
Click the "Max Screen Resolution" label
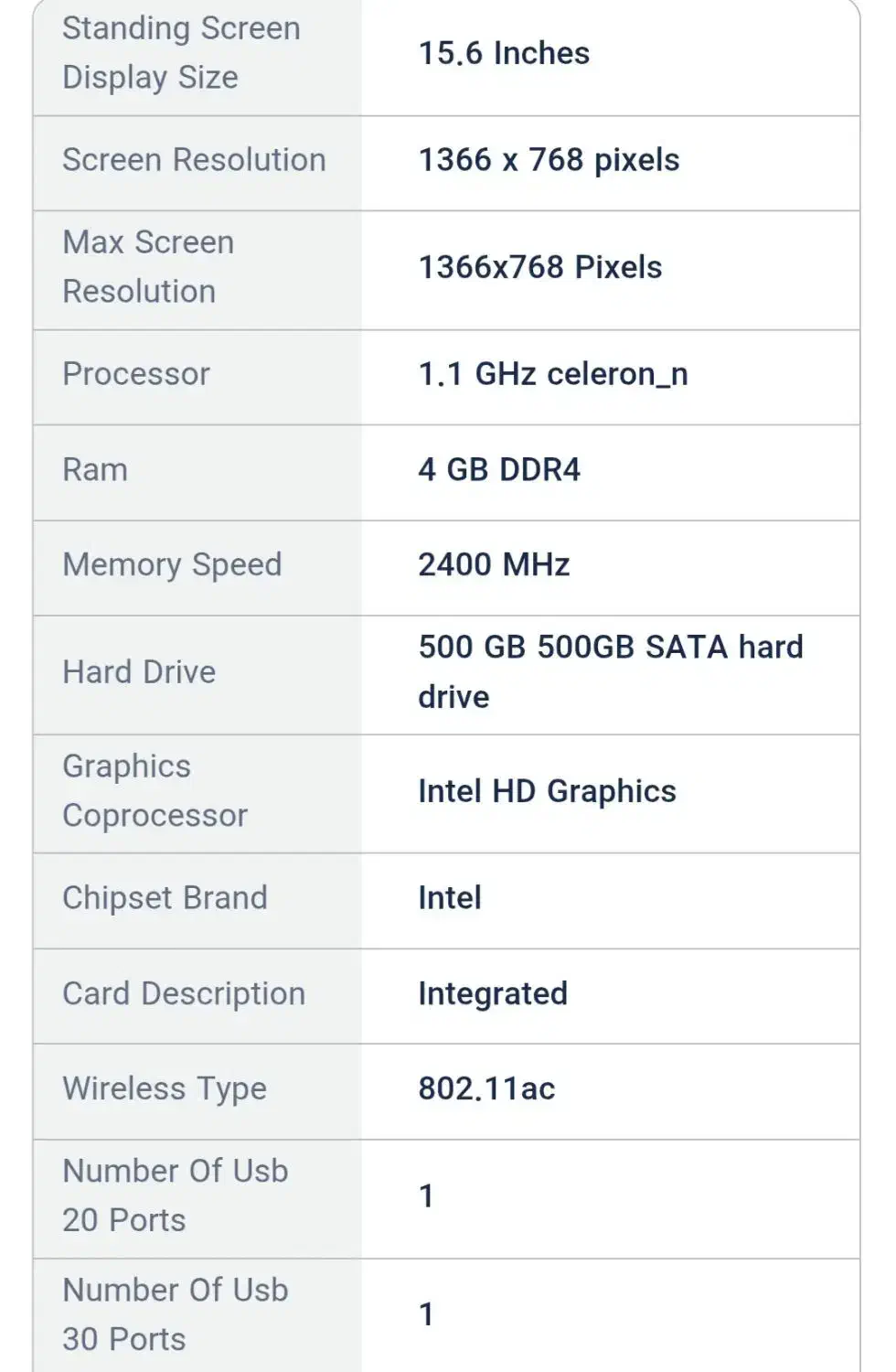[x=148, y=267]
